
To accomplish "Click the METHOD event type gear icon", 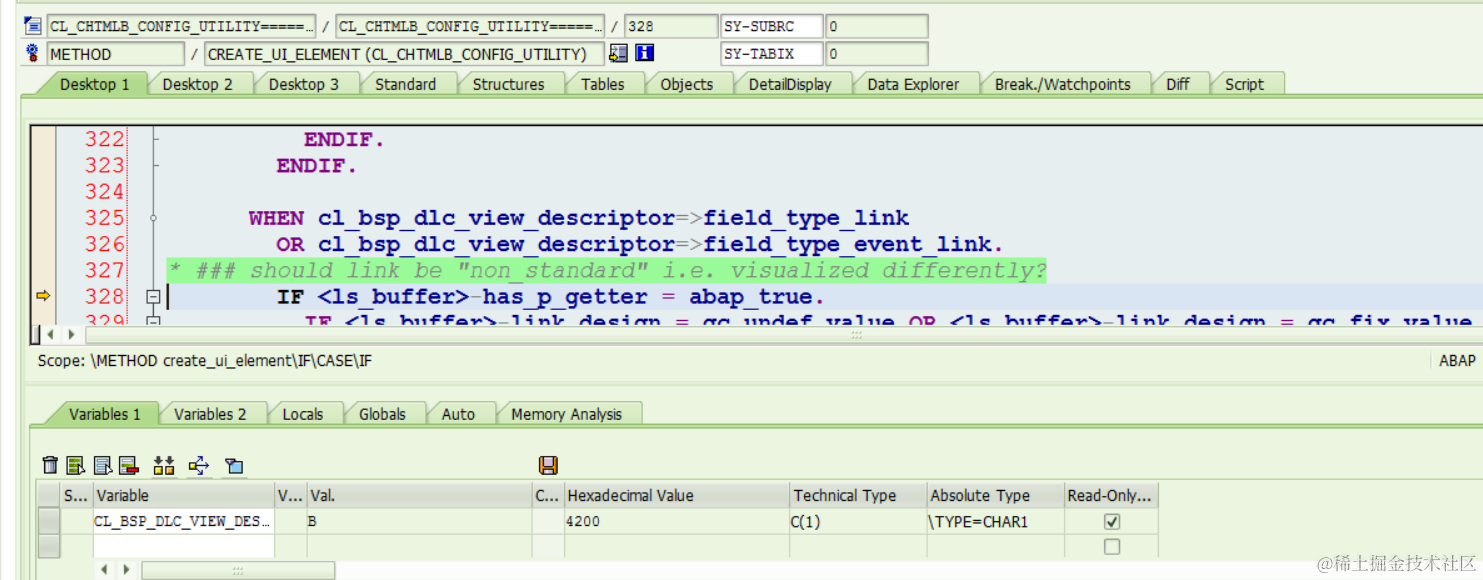I will 33,53.
